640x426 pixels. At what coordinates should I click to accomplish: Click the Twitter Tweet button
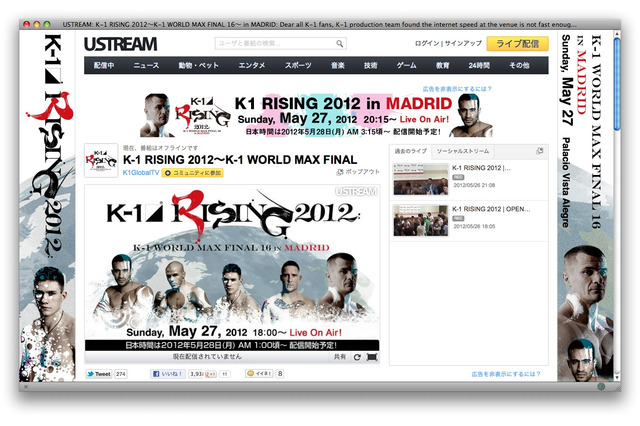[99, 374]
